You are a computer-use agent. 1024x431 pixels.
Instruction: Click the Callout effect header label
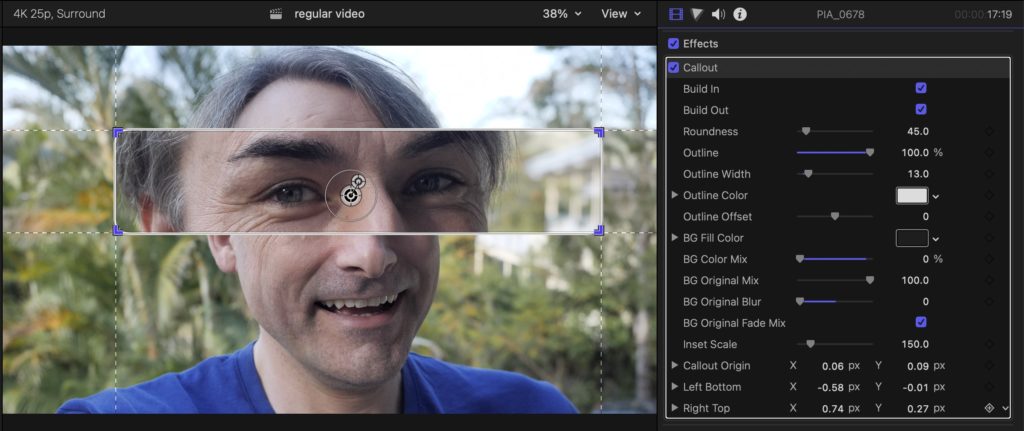coord(700,67)
